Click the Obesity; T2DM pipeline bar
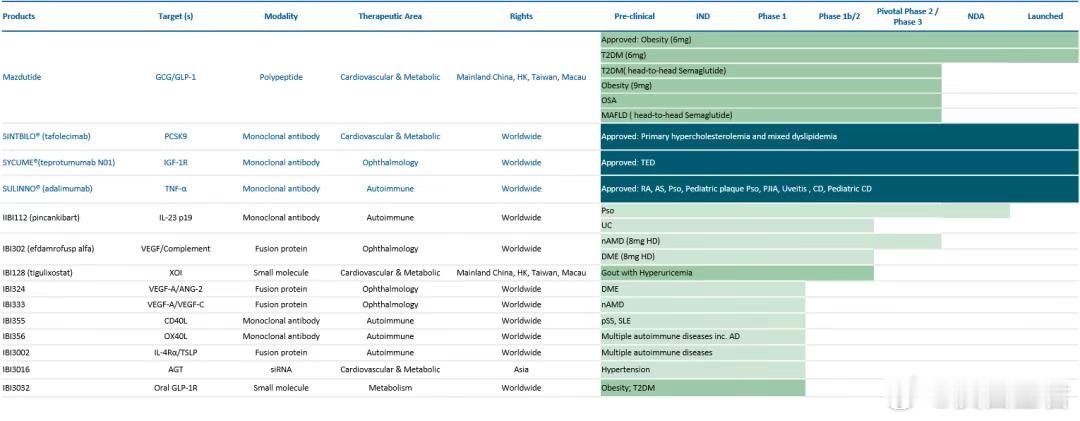 702,388
